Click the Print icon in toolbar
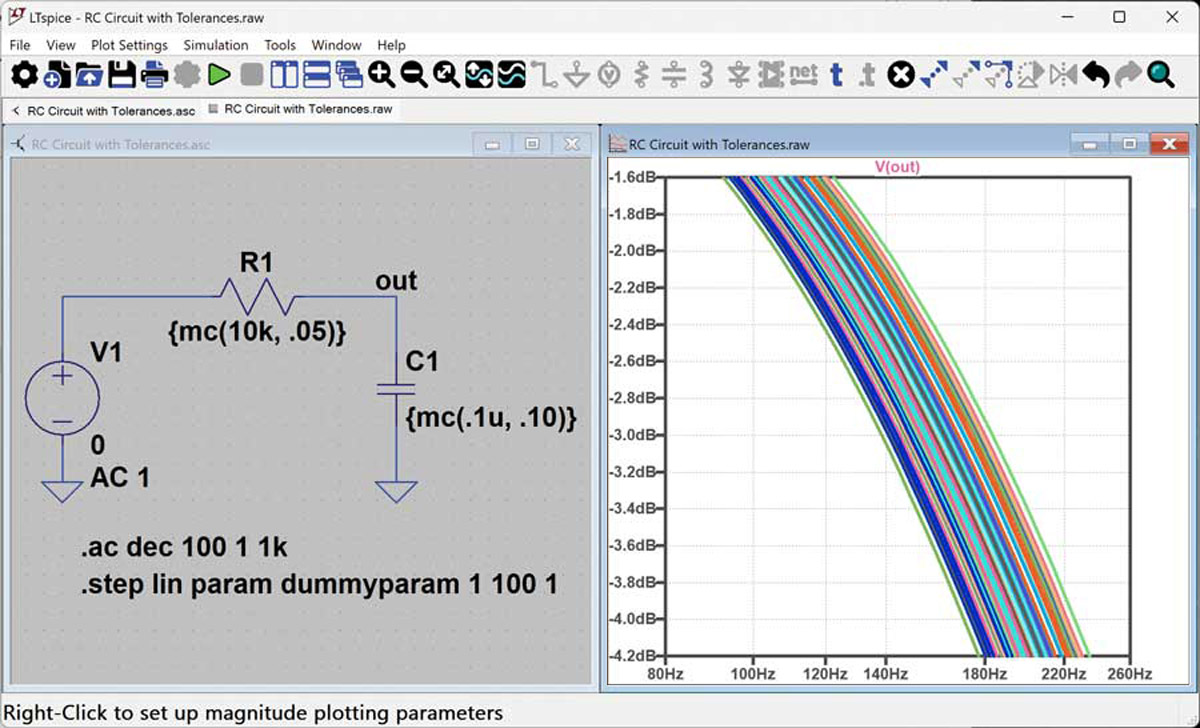The width and height of the screenshot is (1200, 728). [154, 74]
